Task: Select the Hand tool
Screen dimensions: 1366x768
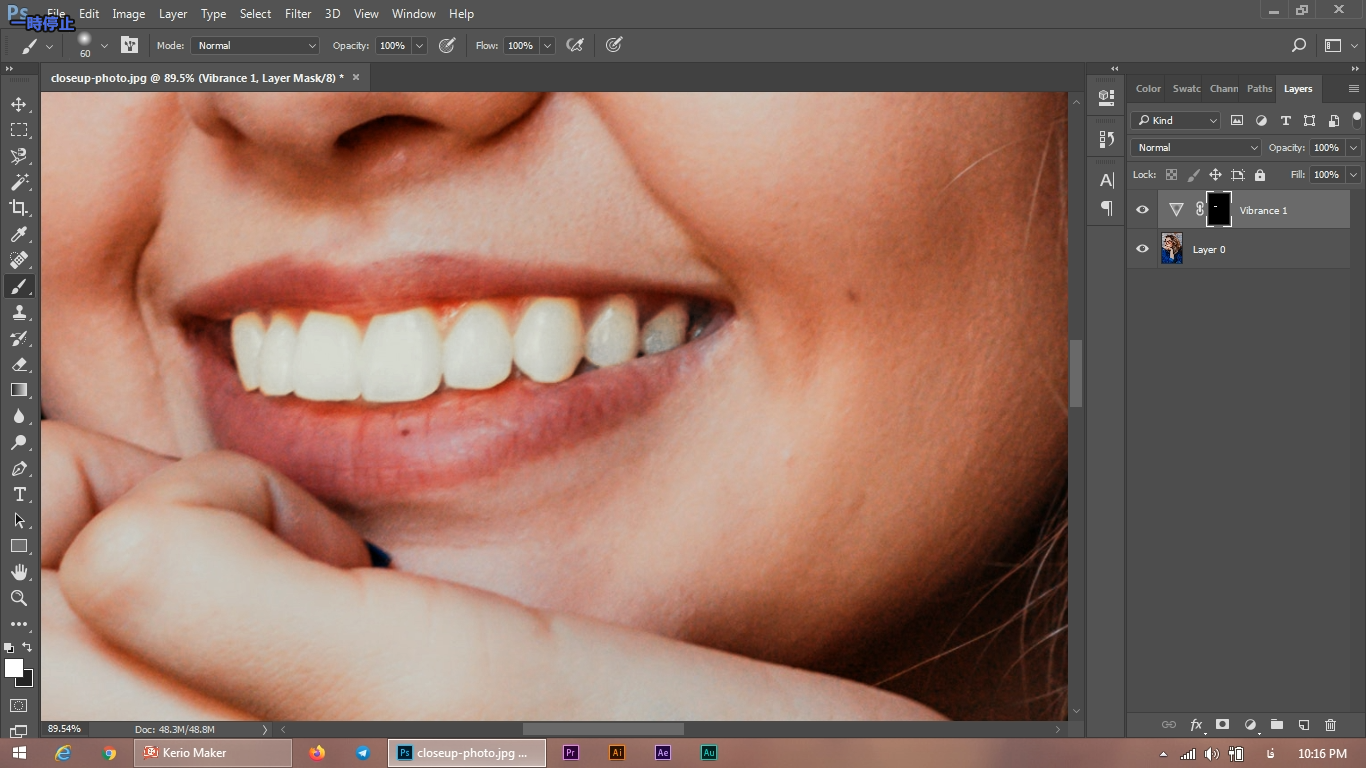Action: tap(19, 572)
